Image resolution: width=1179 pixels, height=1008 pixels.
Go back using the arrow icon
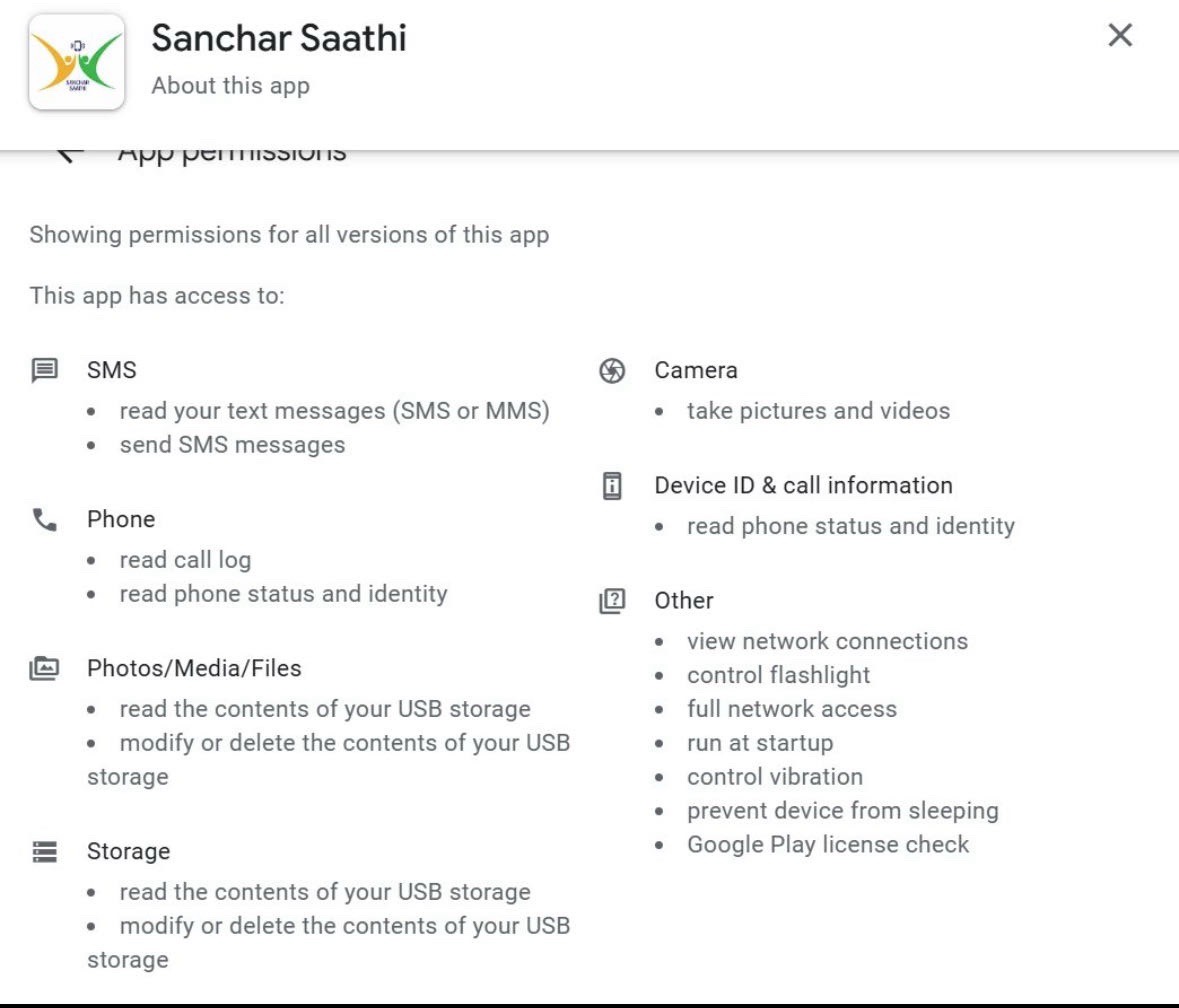point(68,154)
